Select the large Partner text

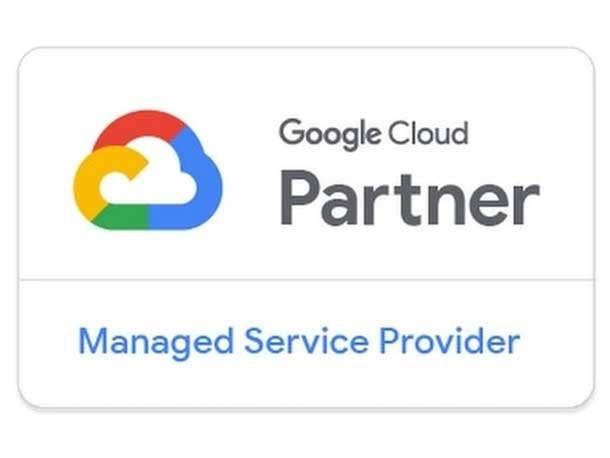click(410, 198)
